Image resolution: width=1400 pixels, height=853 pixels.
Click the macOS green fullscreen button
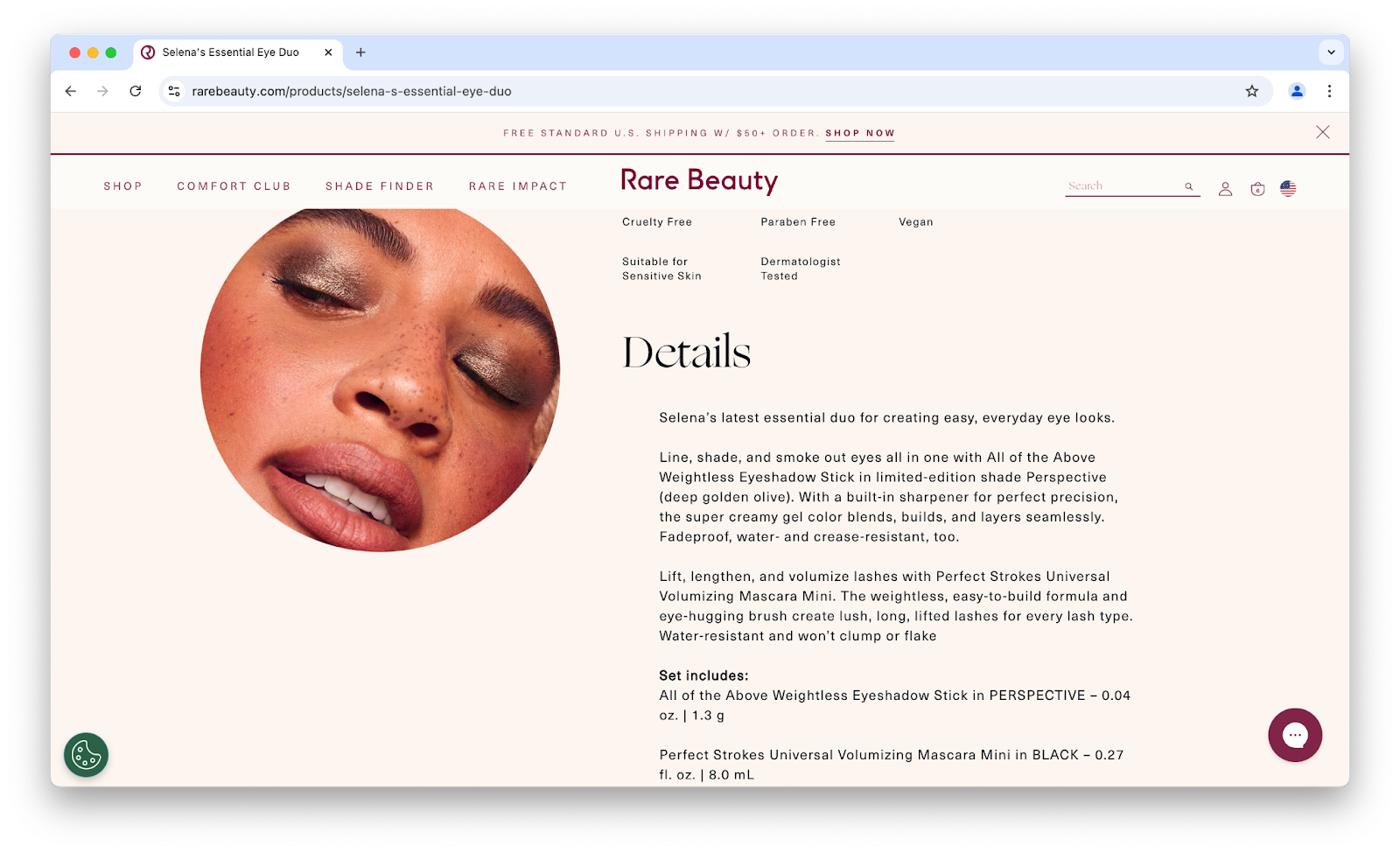coord(111,52)
